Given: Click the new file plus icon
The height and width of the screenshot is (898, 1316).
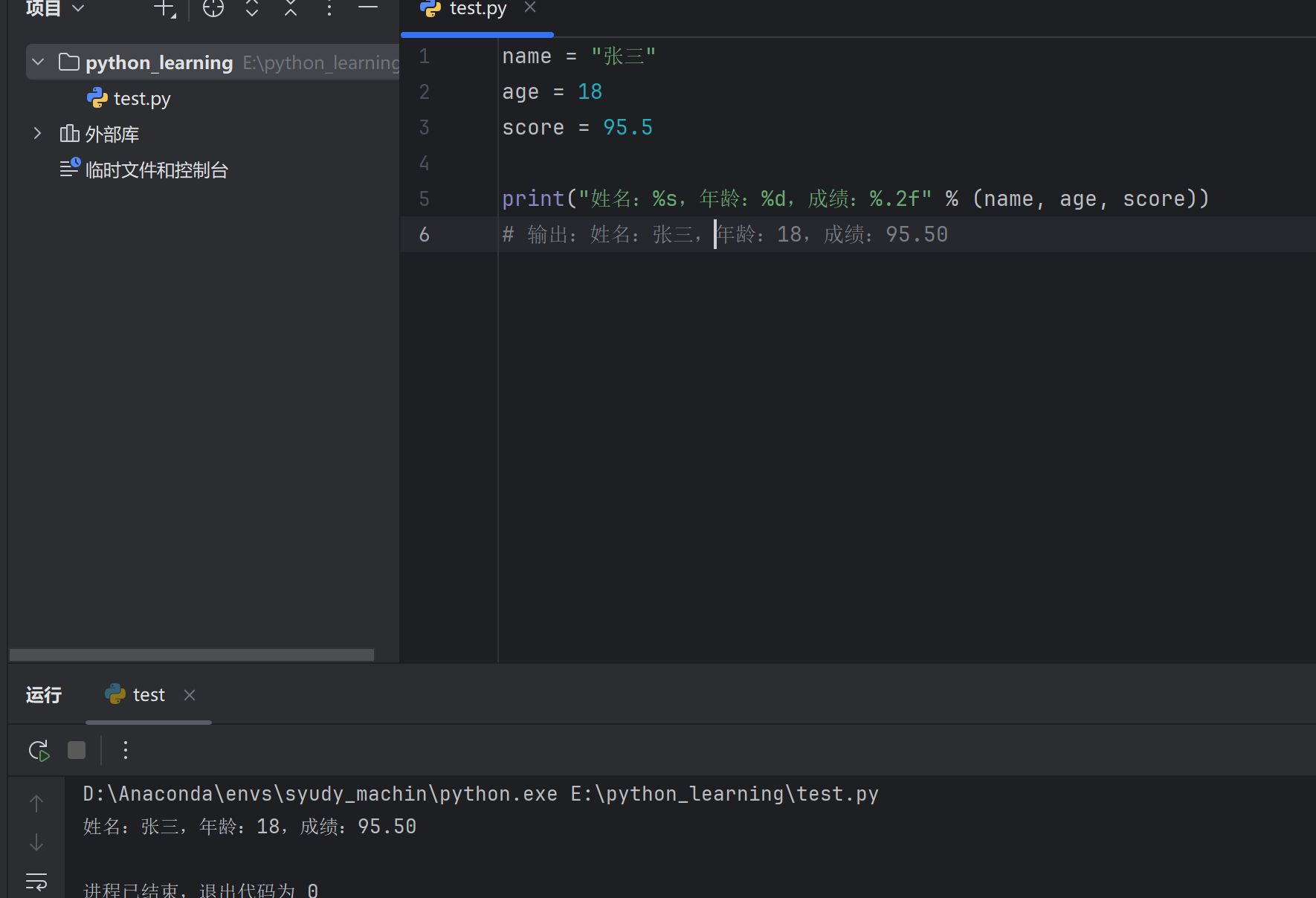Looking at the screenshot, I should [x=164, y=9].
